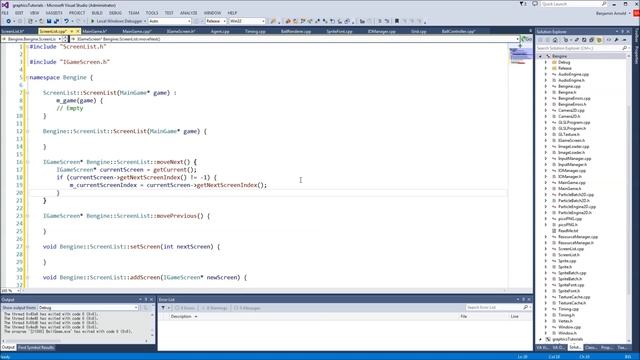The height and width of the screenshot is (360, 640).
Task: Open the Win32 platform dropdown
Action: (247, 21)
